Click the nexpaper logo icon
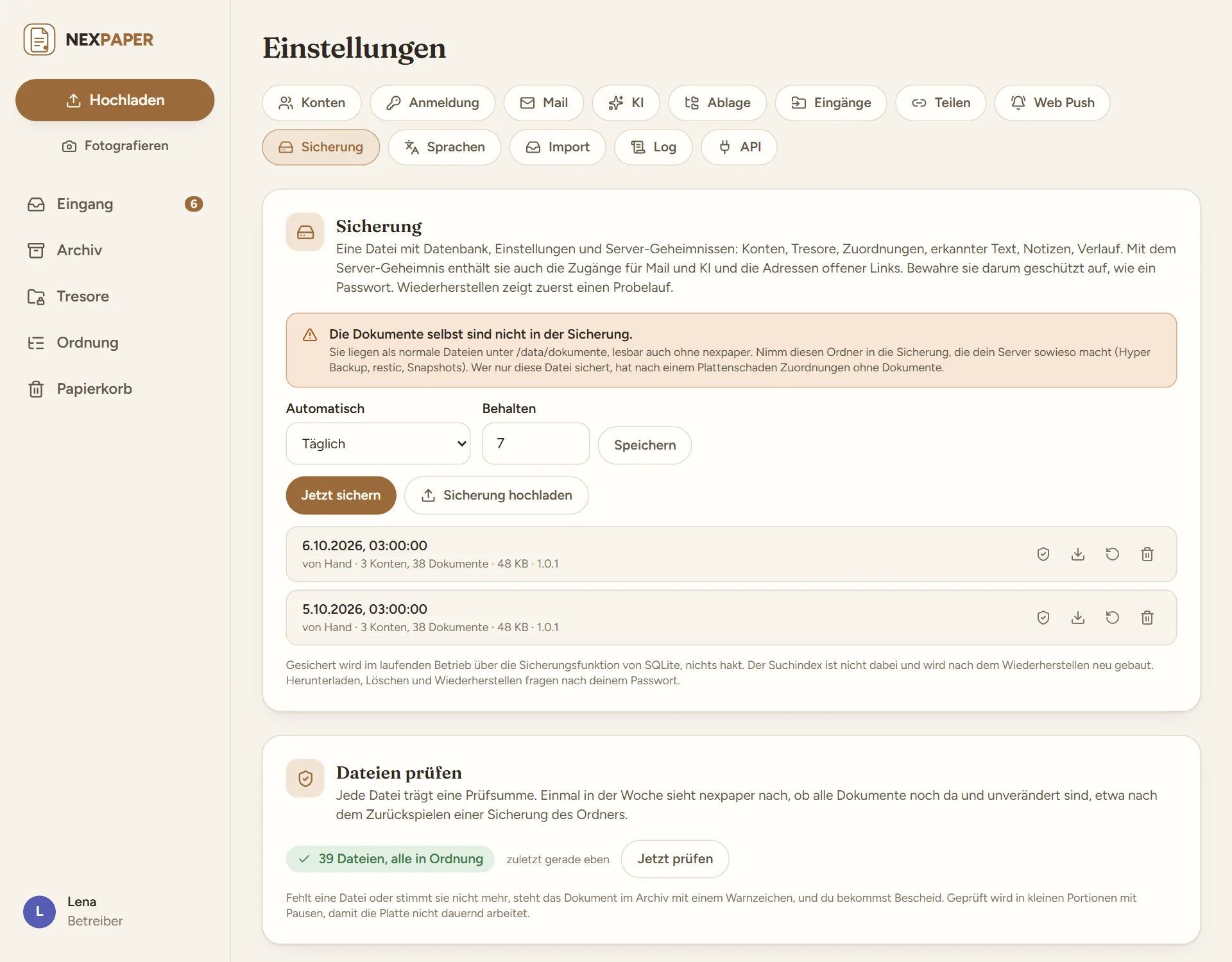Image resolution: width=1232 pixels, height=962 pixels. (x=39, y=40)
